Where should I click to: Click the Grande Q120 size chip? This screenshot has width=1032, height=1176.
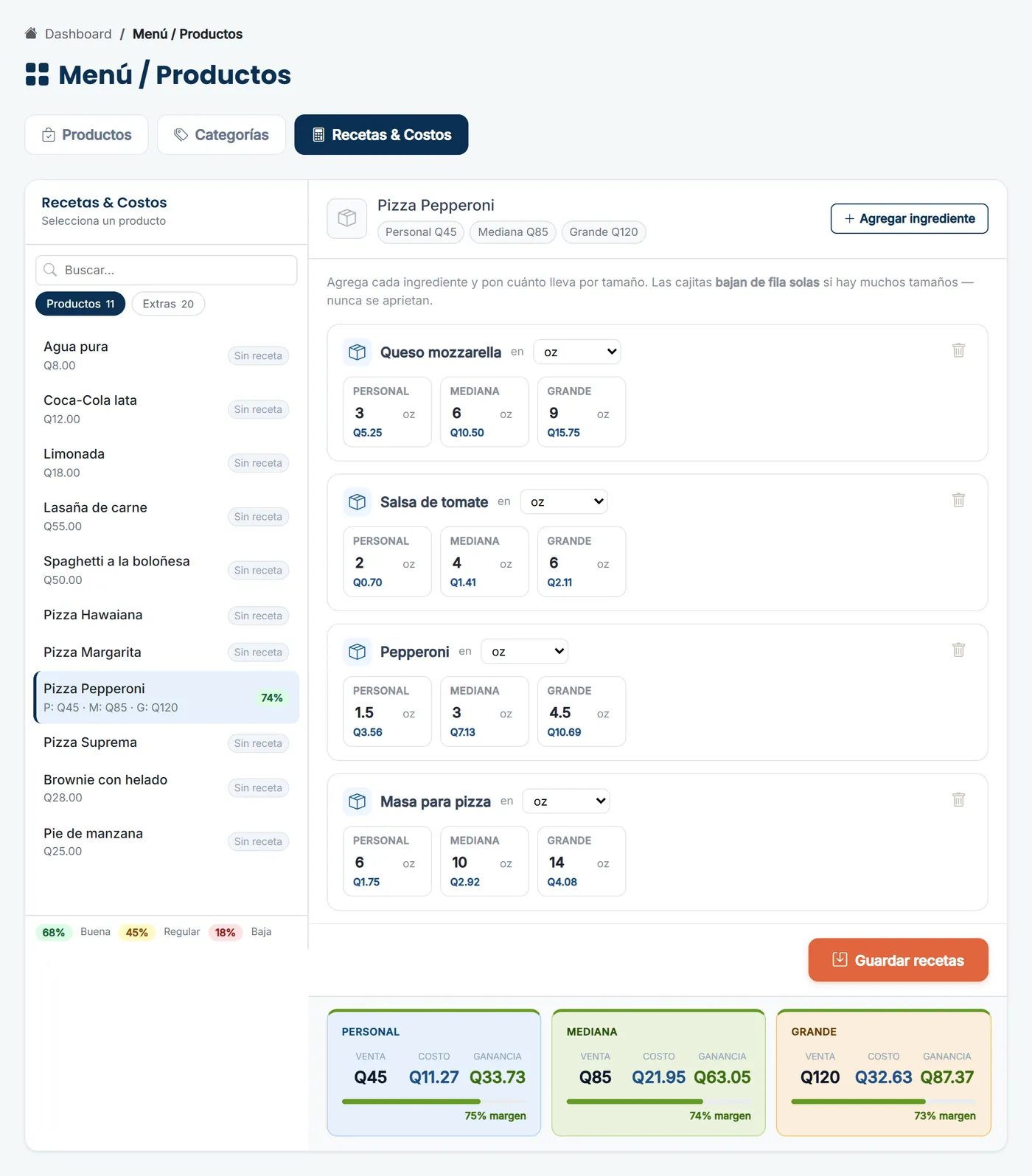[604, 232]
